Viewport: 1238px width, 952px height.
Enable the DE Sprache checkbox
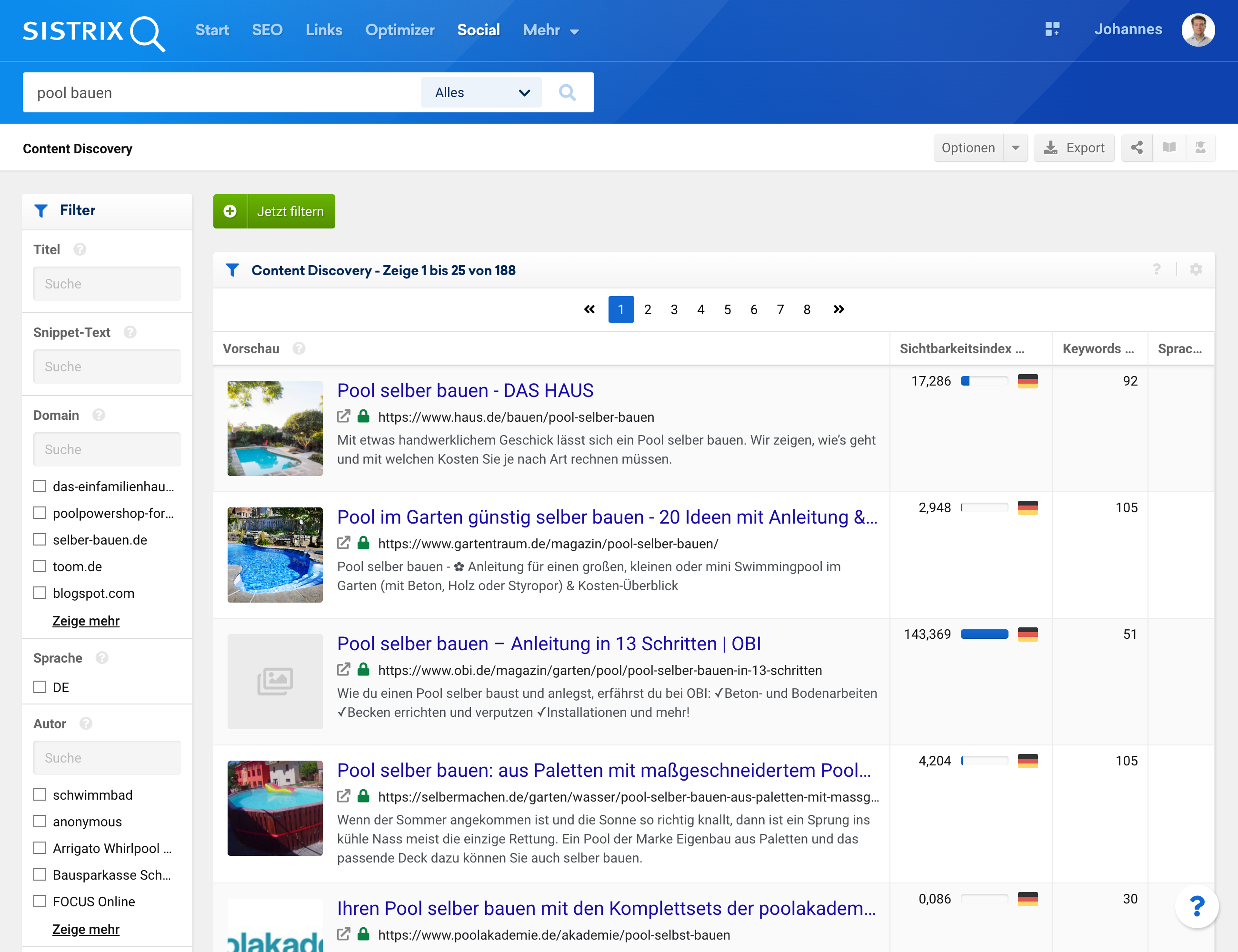[40, 687]
